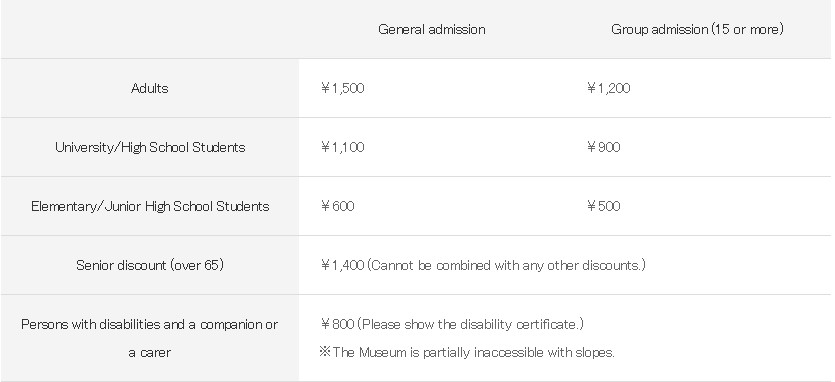Select the ¥600 general admission price
The width and height of the screenshot is (835, 382).
(x=337, y=206)
